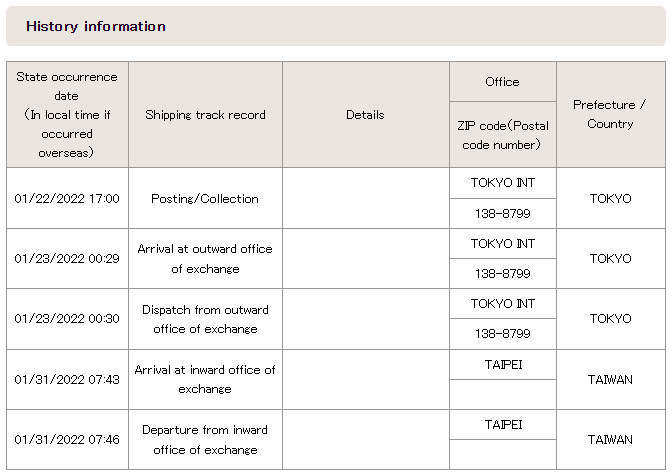The width and height of the screenshot is (672, 476).
Task: Click the Posting/Collection record cell
Action: [205, 198]
